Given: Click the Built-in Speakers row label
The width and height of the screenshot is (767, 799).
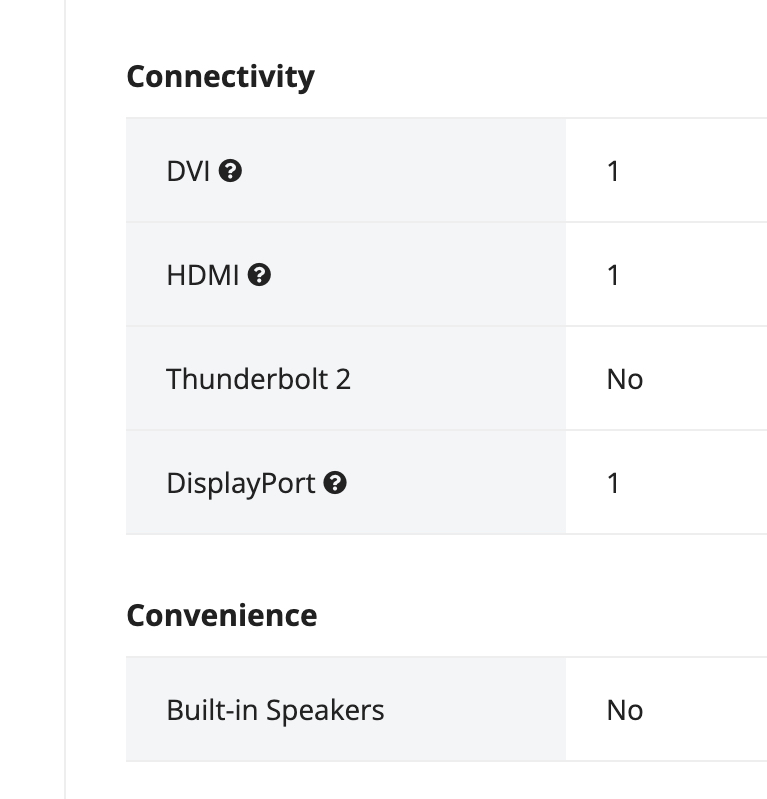Looking at the screenshot, I should [x=275, y=710].
